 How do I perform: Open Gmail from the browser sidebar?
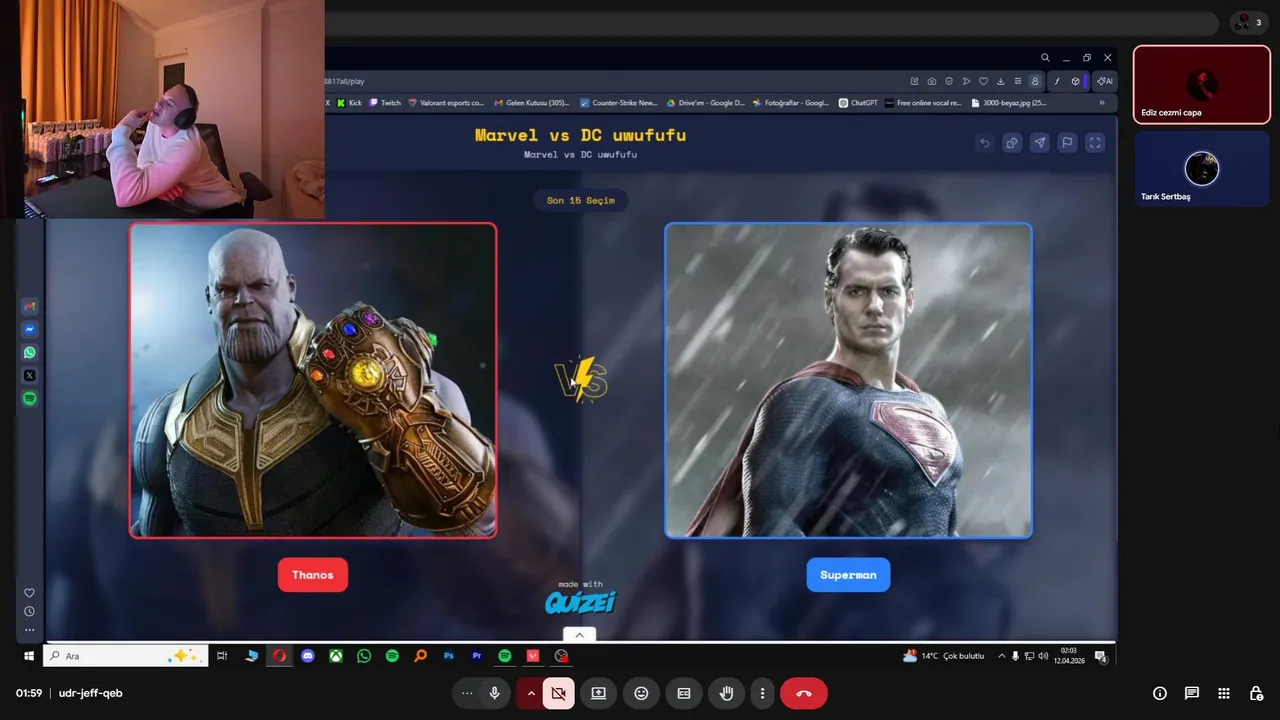pos(30,306)
